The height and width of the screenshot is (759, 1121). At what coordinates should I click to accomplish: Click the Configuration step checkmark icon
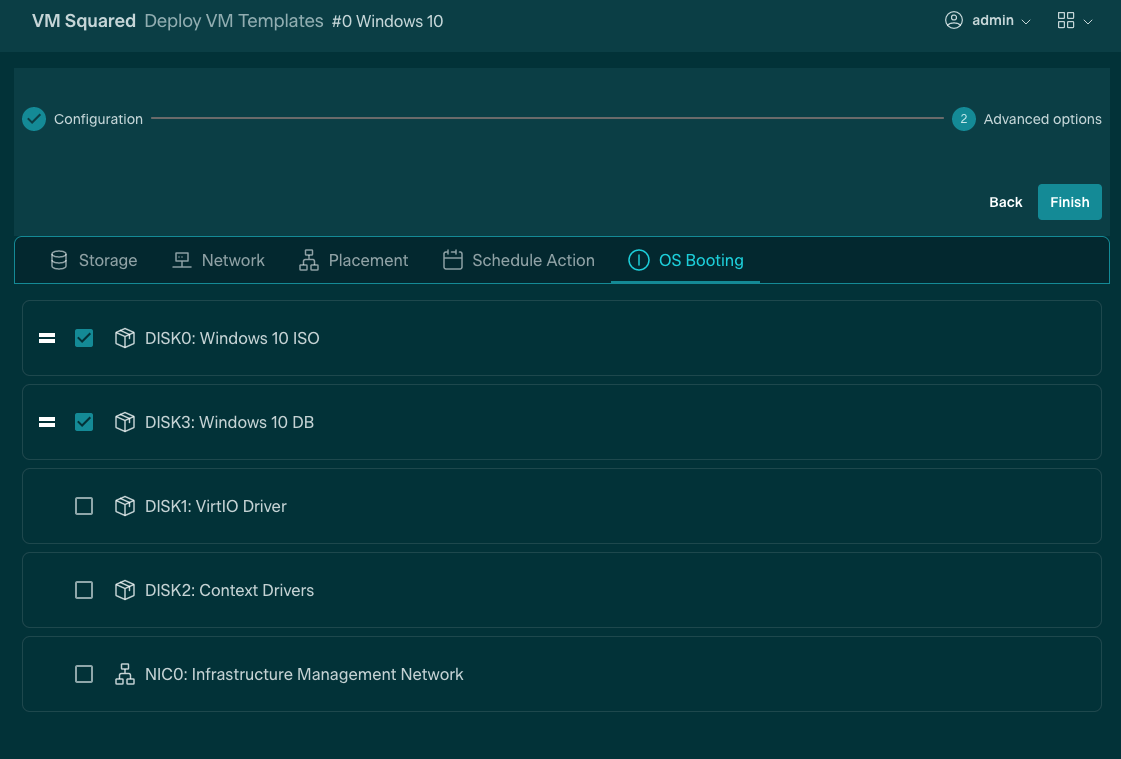pyautogui.click(x=34, y=119)
